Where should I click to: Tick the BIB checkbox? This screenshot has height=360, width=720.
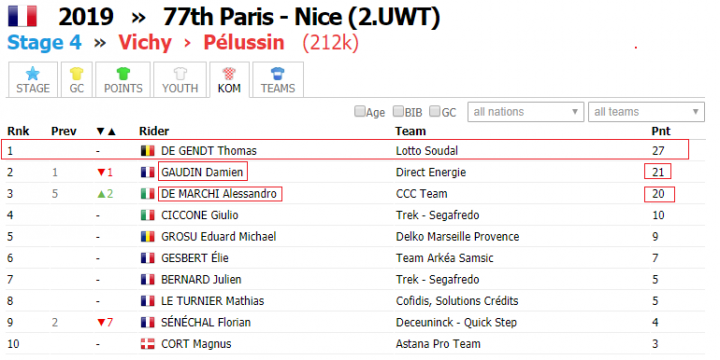click(398, 112)
